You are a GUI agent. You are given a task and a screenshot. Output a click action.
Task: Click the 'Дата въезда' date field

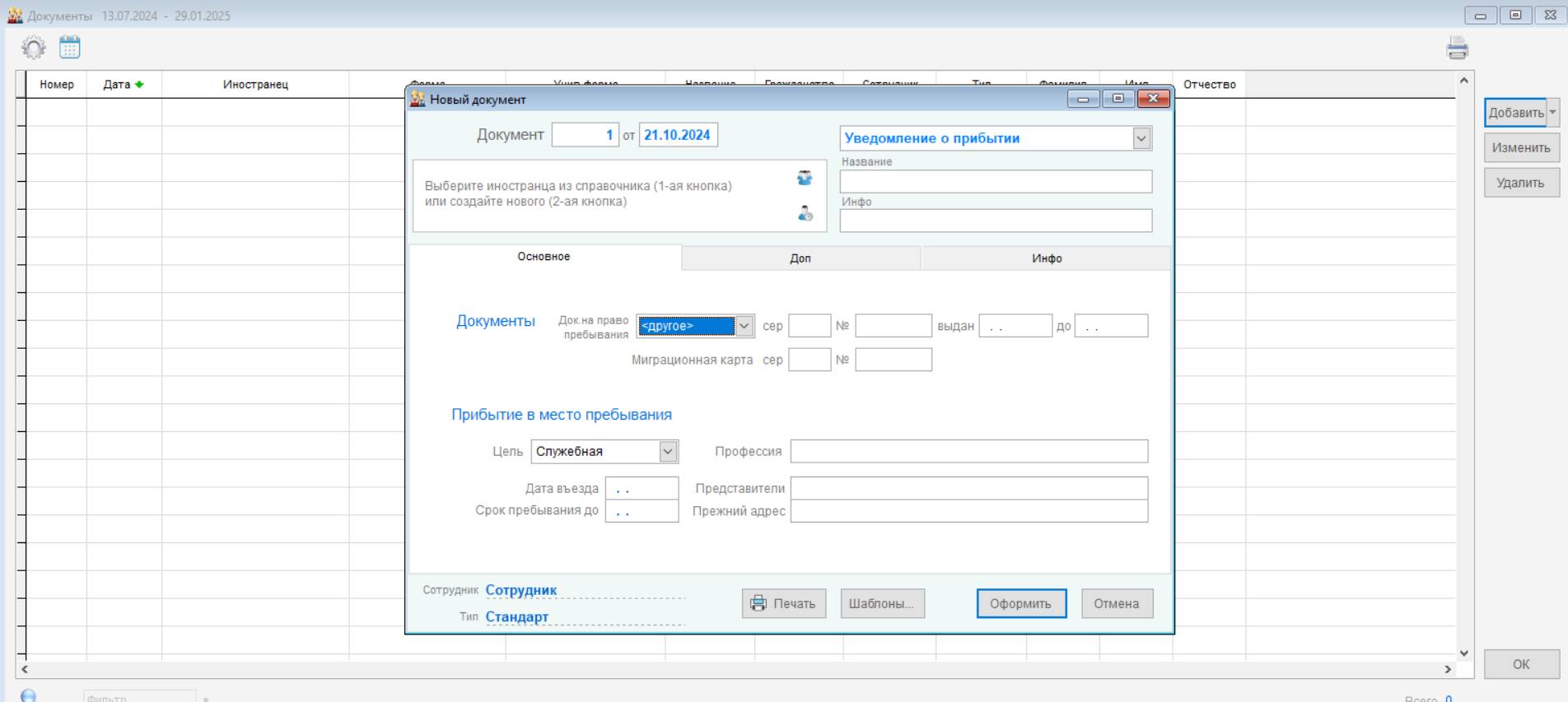[642, 488]
